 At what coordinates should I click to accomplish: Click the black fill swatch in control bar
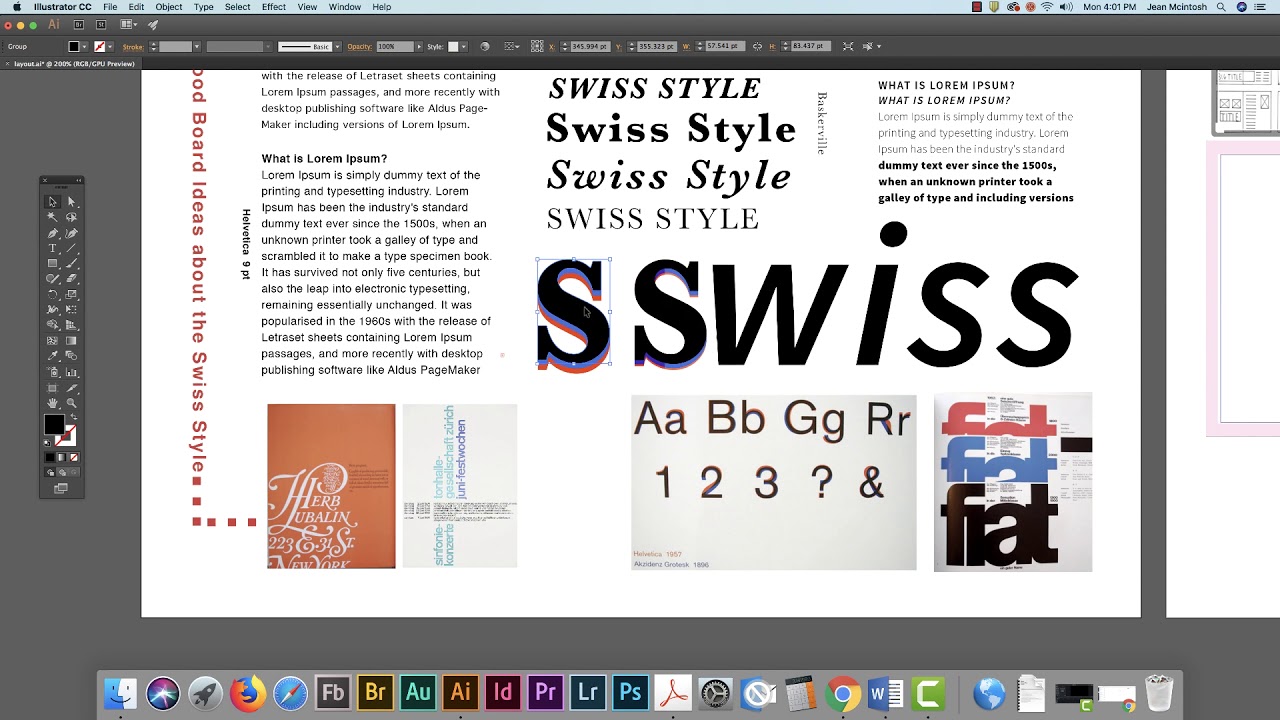coord(74,46)
